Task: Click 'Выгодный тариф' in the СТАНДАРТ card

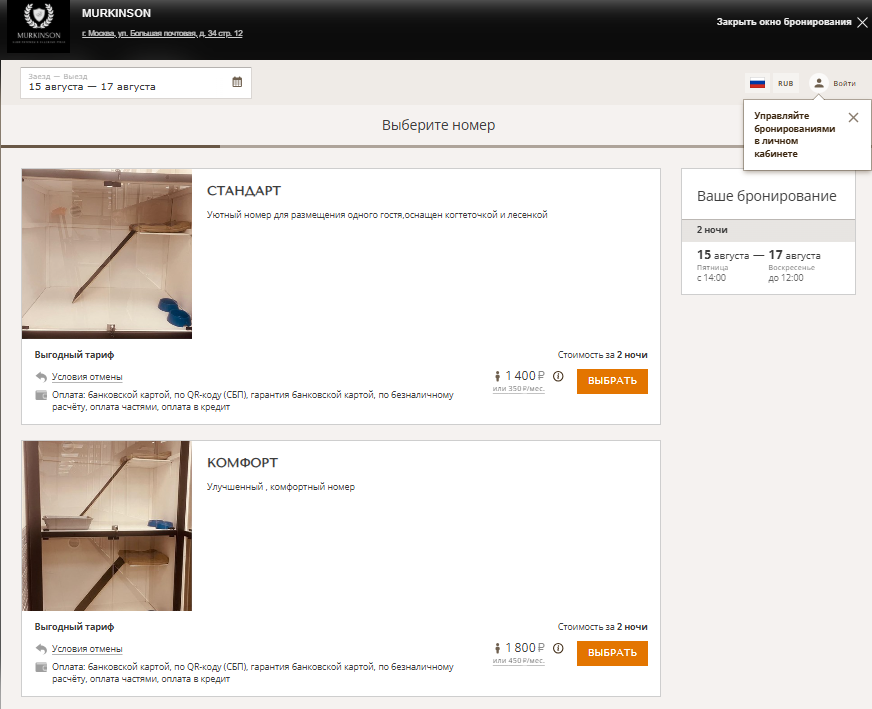Action: 74,355
